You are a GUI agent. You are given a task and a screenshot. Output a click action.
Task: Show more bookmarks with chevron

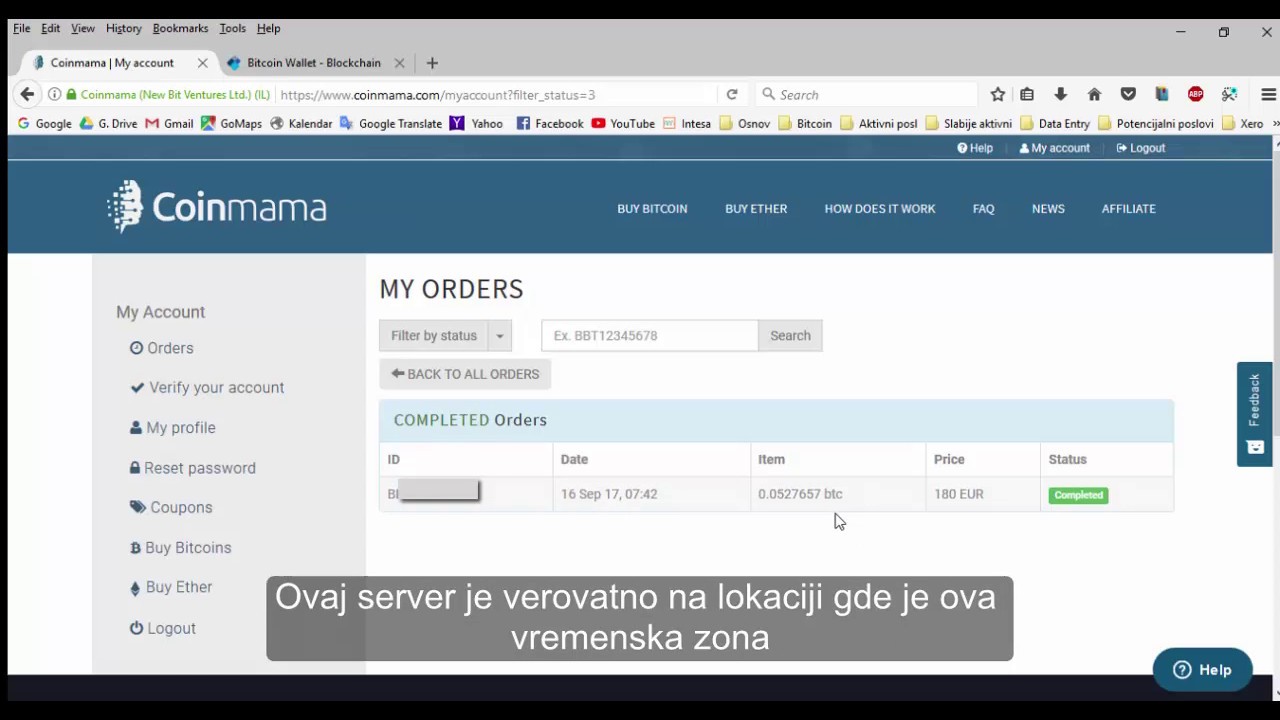pos(1275,123)
